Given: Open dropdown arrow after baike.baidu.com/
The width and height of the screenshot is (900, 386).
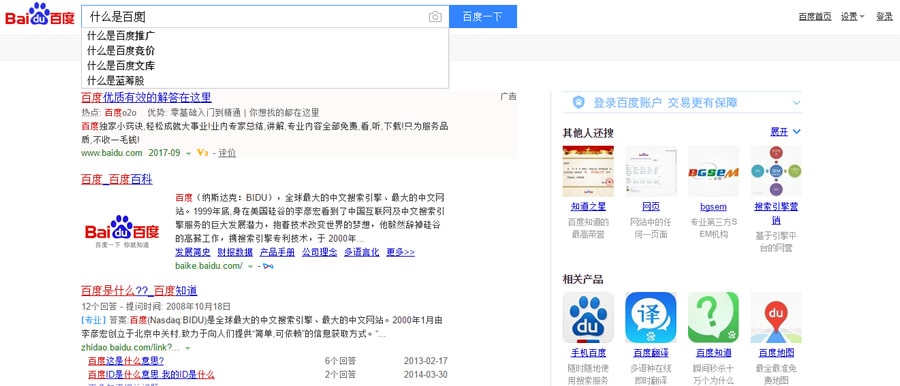Looking at the screenshot, I should [250, 267].
